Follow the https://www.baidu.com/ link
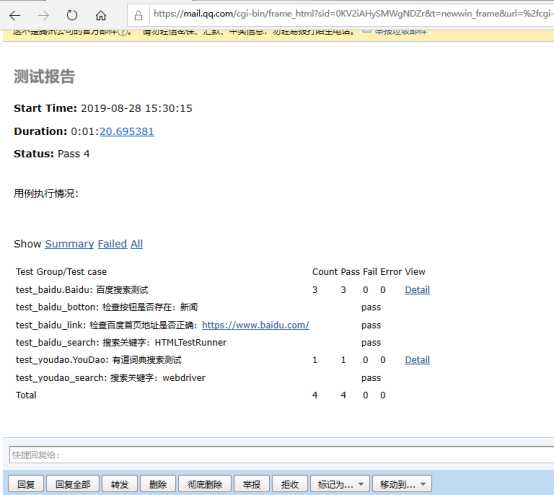This screenshot has height=495, width=554. [x=255, y=325]
